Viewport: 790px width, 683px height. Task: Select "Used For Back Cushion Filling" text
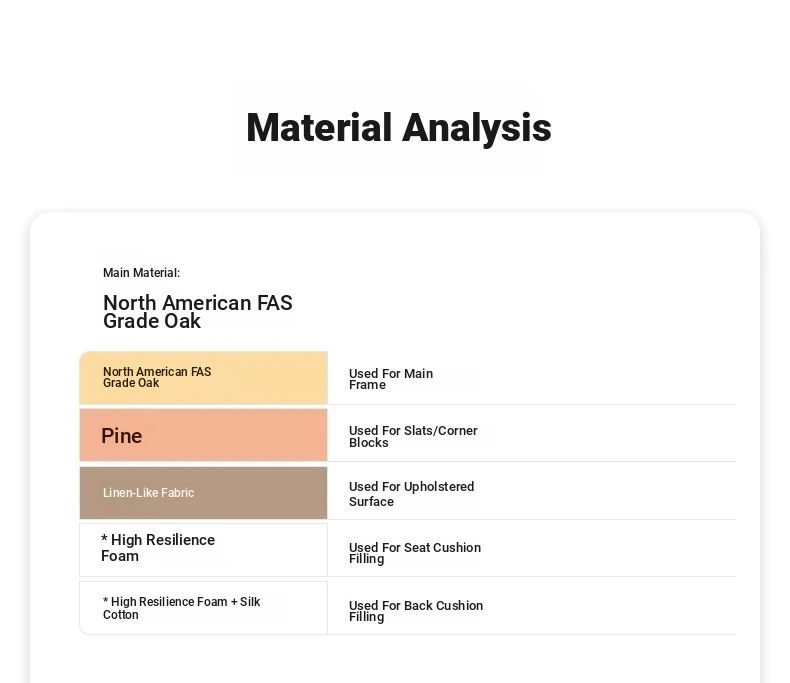415,611
